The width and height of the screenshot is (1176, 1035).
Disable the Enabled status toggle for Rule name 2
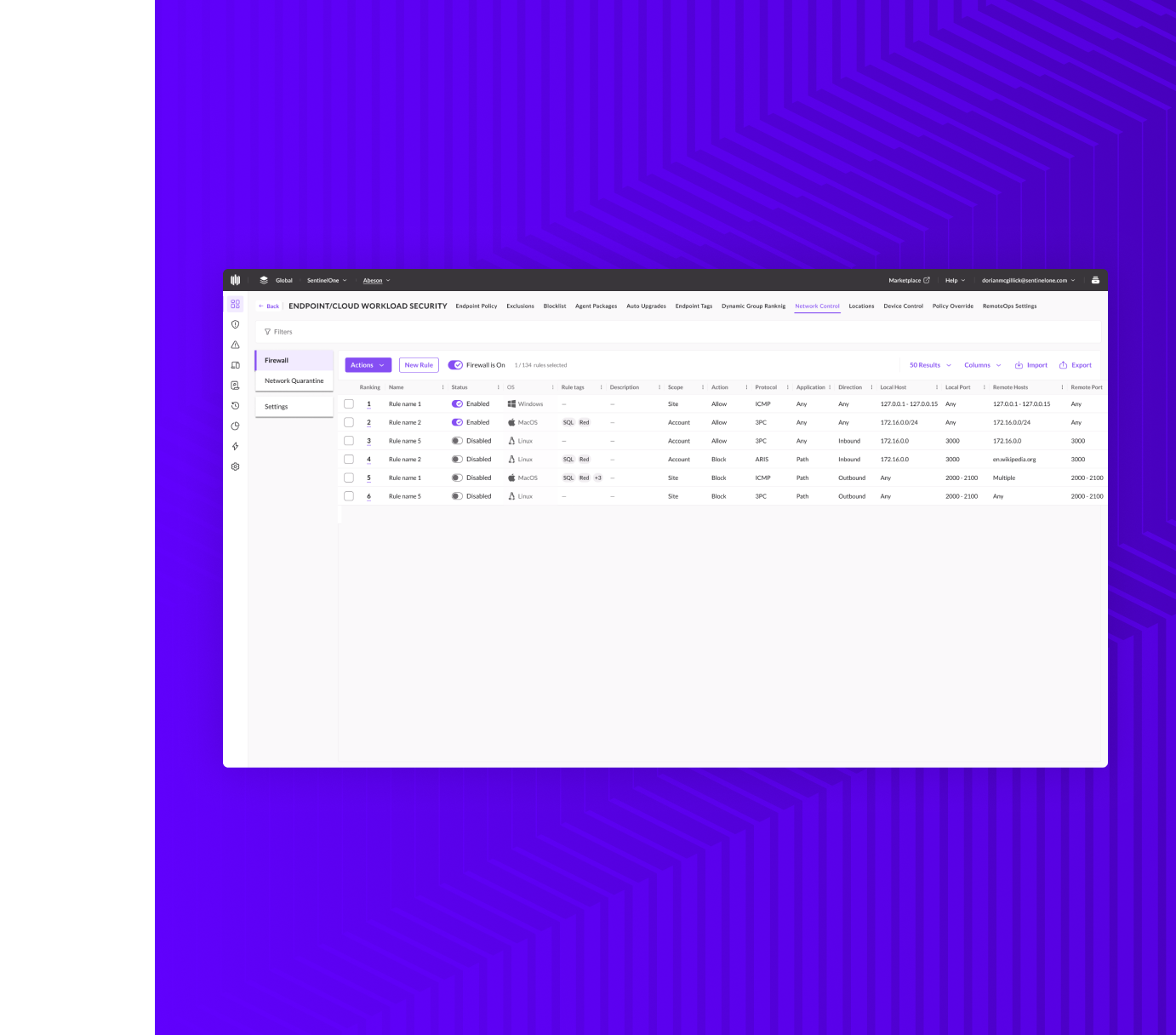coord(458,422)
